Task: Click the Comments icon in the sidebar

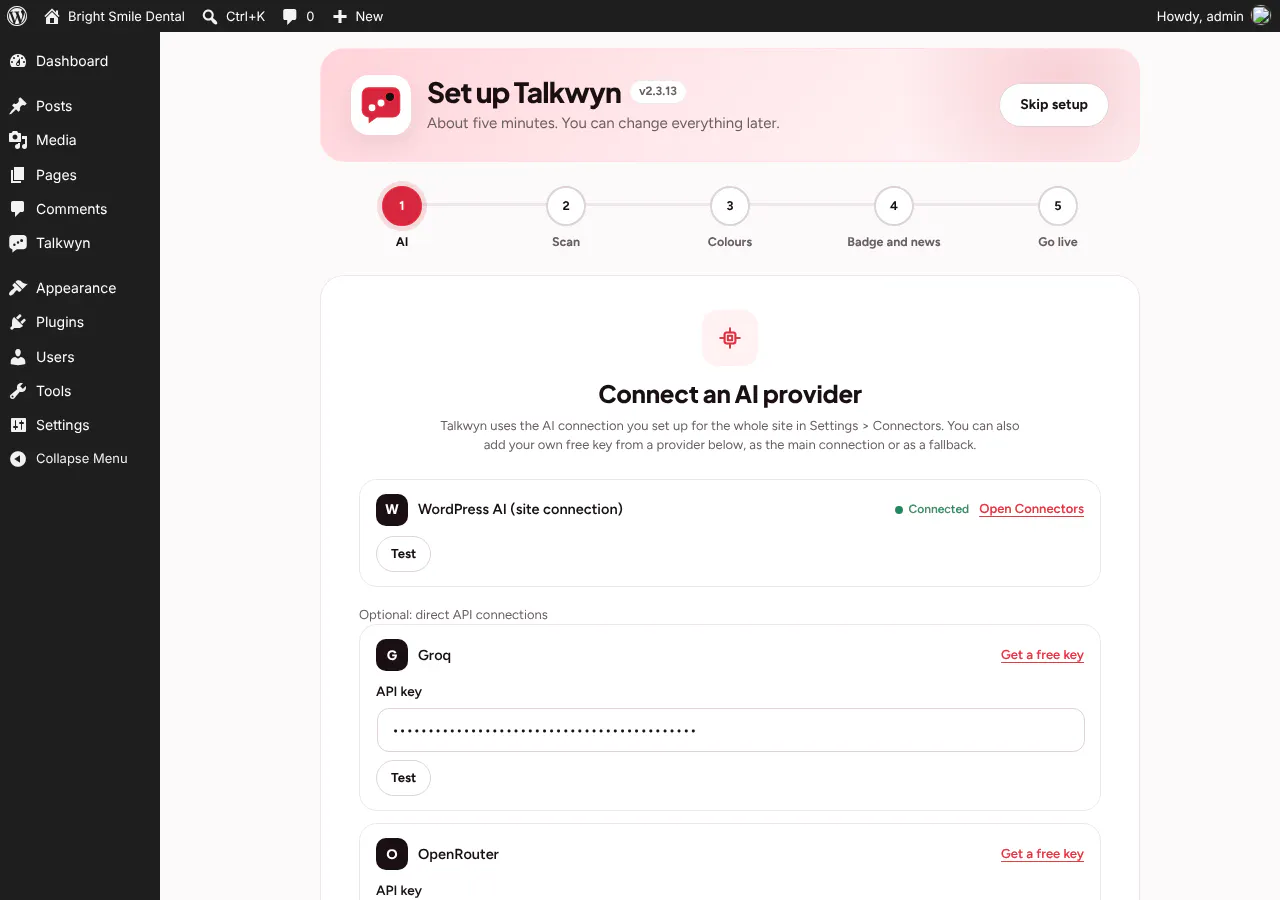Action: (18, 209)
